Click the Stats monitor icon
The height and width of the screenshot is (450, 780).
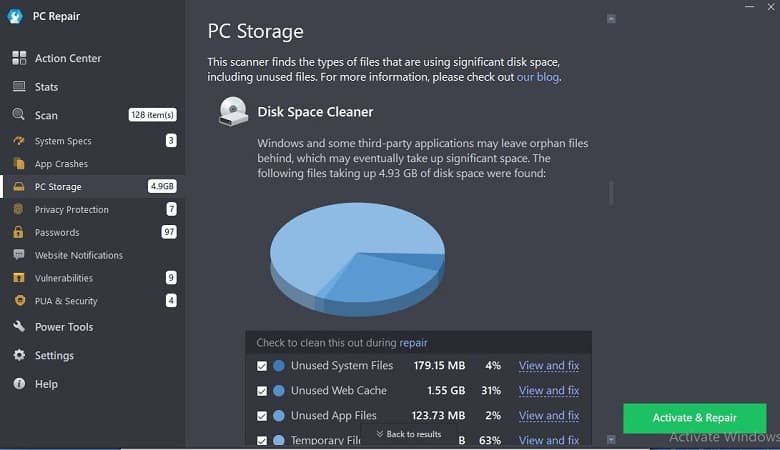point(19,87)
